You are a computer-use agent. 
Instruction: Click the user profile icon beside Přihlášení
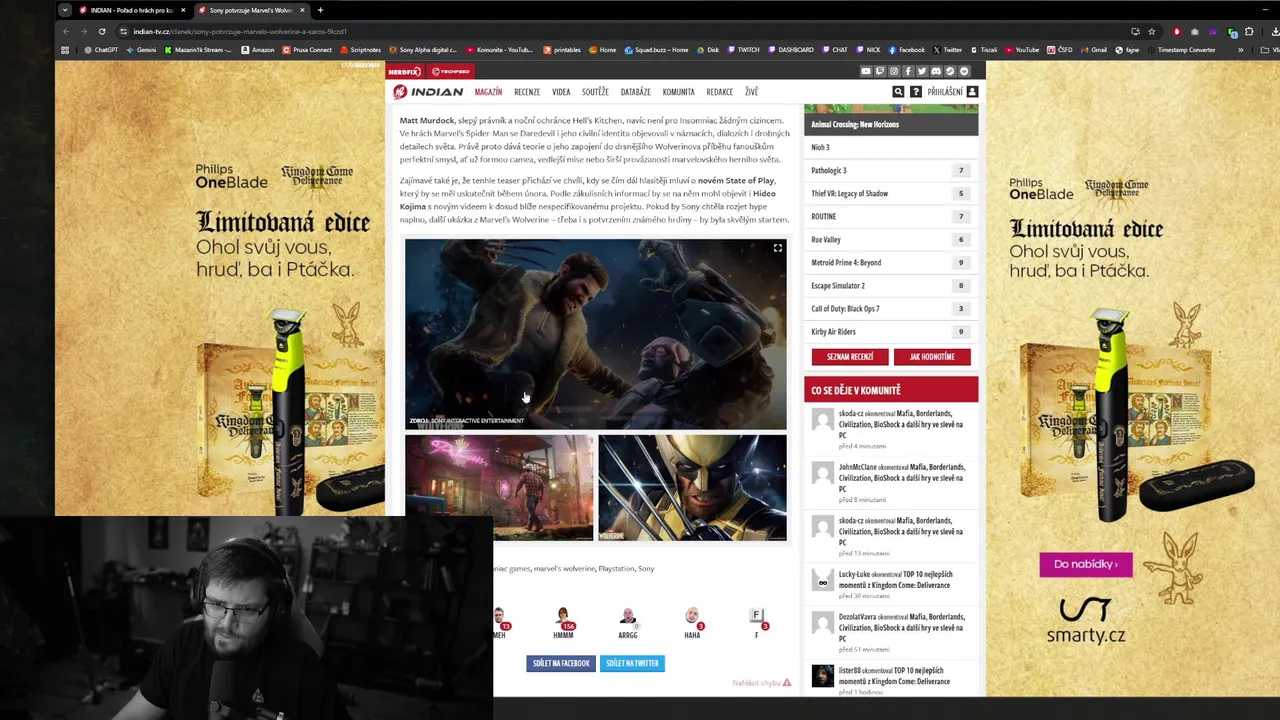point(972,92)
